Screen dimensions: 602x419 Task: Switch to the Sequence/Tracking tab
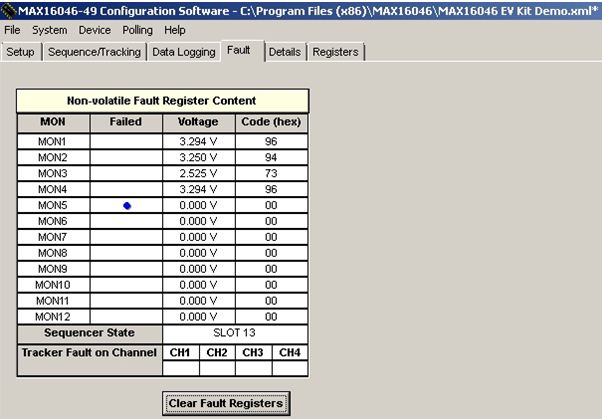pyautogui.click(x=94, y=52)
